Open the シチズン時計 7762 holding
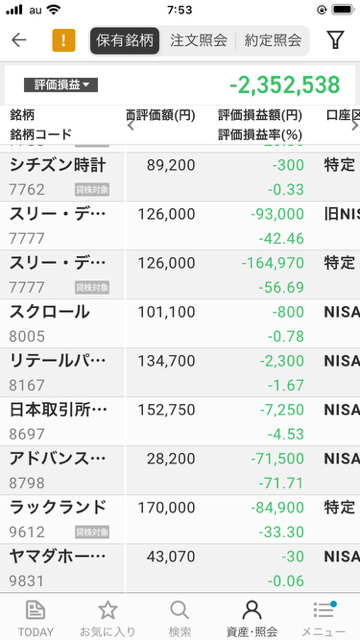Image resolution: width=360 pixels, height=640 pixels. pyautogui.click(x=180, y=177)
